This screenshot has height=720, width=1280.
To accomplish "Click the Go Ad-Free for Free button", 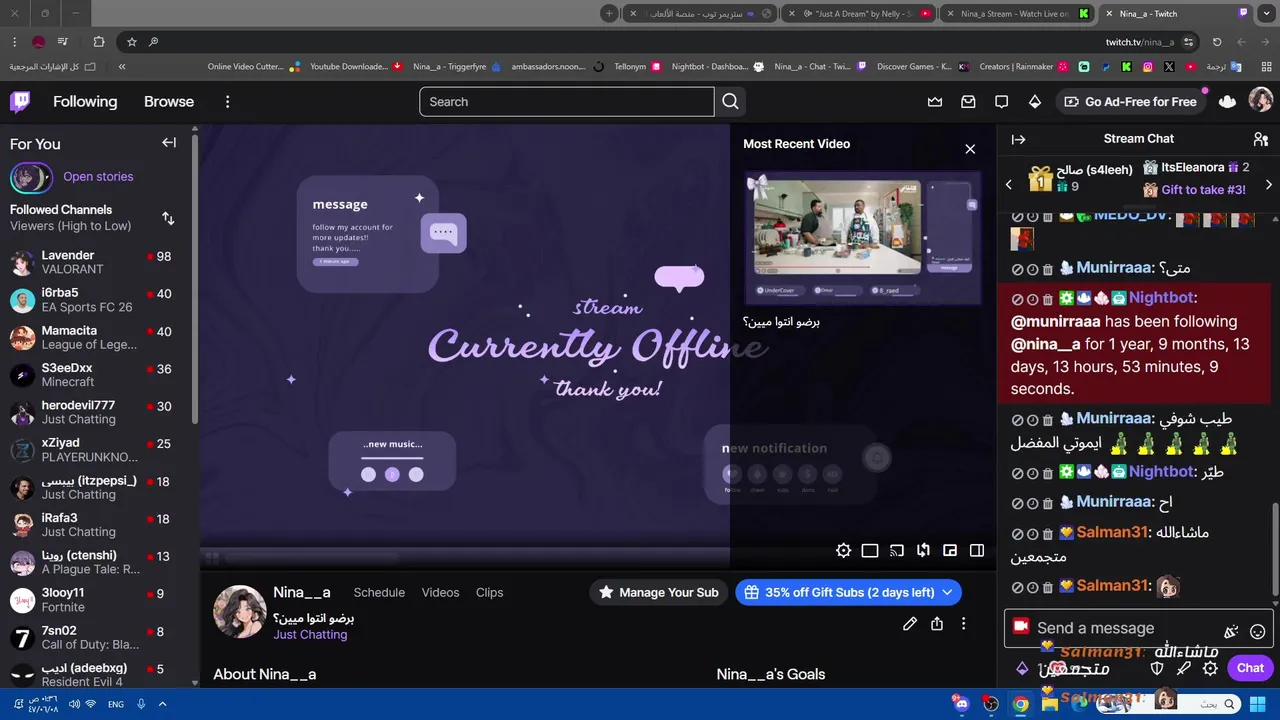I will click(1130, 102).
